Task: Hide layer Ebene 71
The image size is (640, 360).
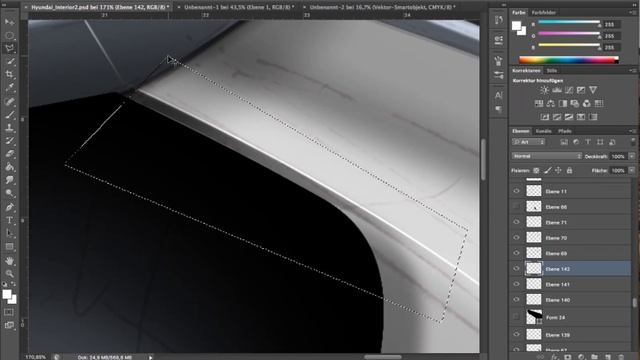Action: tap(516, 222)
